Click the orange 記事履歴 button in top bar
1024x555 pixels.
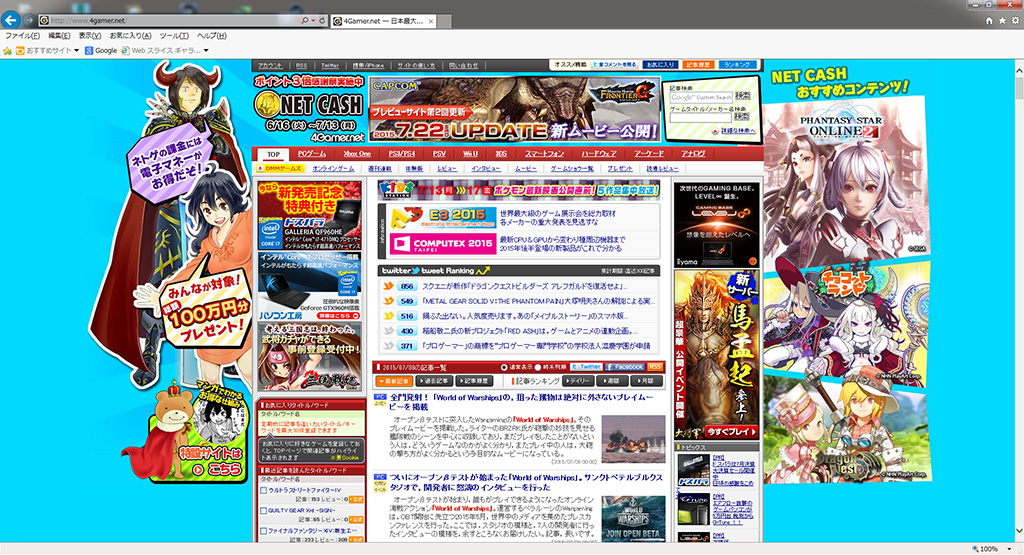[697, 65]
